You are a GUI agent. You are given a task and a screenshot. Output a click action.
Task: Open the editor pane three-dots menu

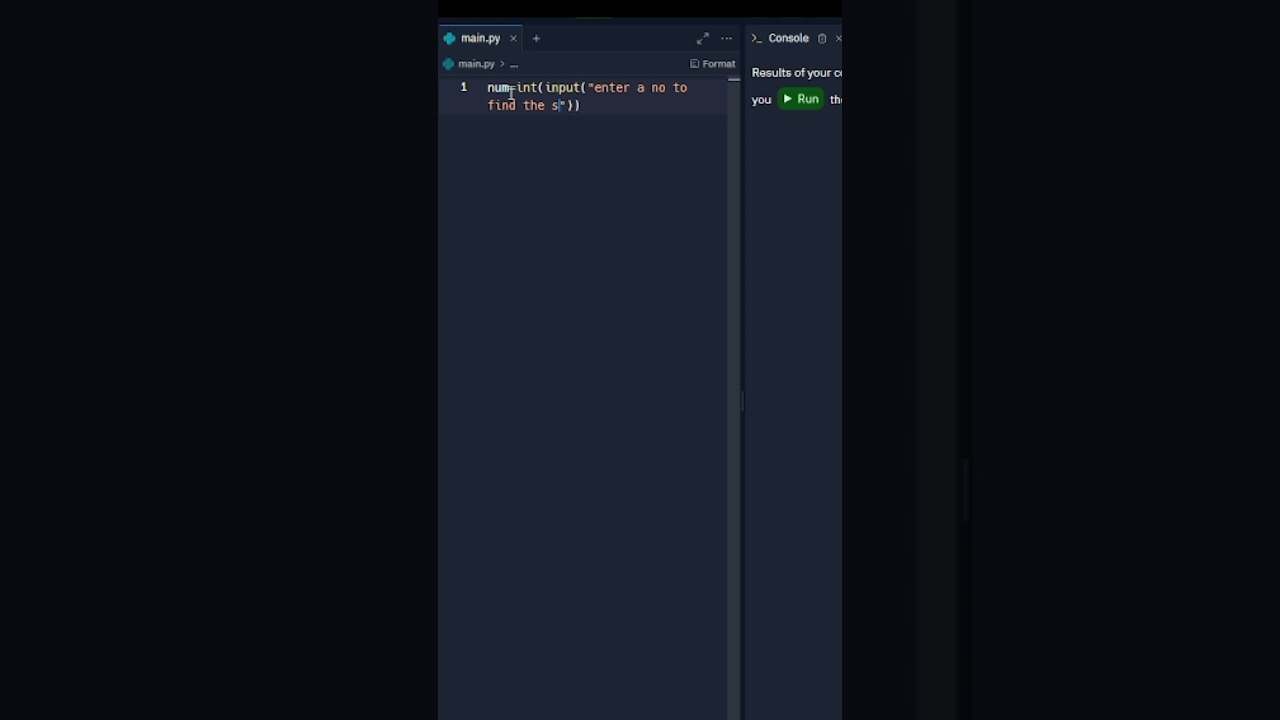pos(727,39)
